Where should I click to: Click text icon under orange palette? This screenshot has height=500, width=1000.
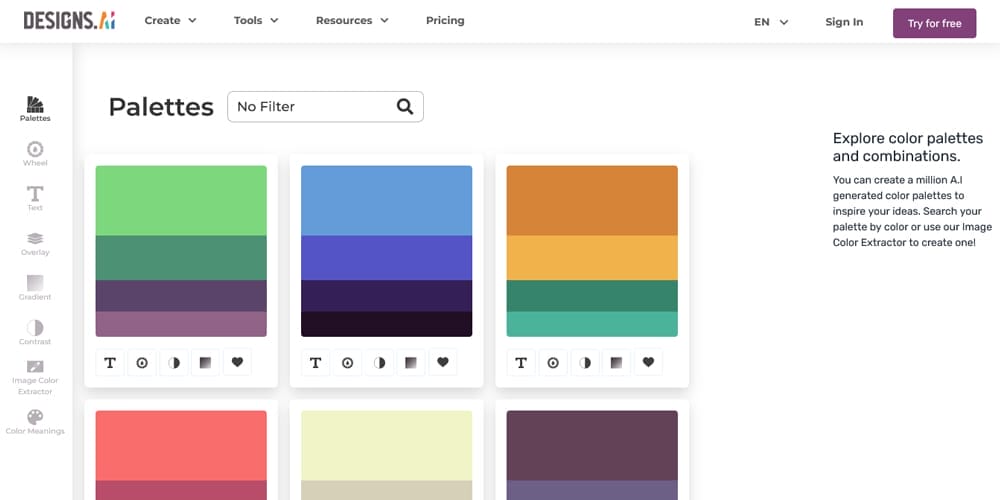(521, 362)
